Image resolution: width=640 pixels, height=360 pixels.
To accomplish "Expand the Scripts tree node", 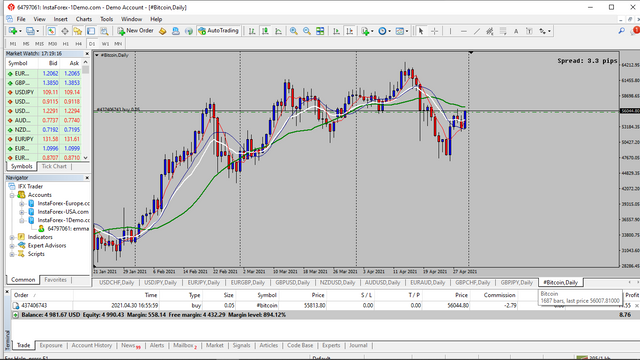I will (12, 254).
